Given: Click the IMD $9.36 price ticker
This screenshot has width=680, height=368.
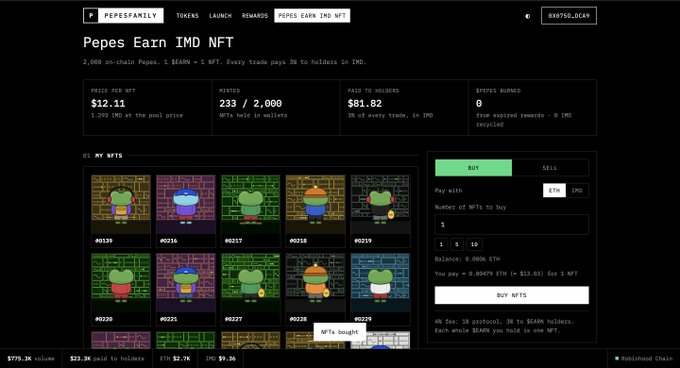Looking at the screenshot, I should [x=221, y=359].
